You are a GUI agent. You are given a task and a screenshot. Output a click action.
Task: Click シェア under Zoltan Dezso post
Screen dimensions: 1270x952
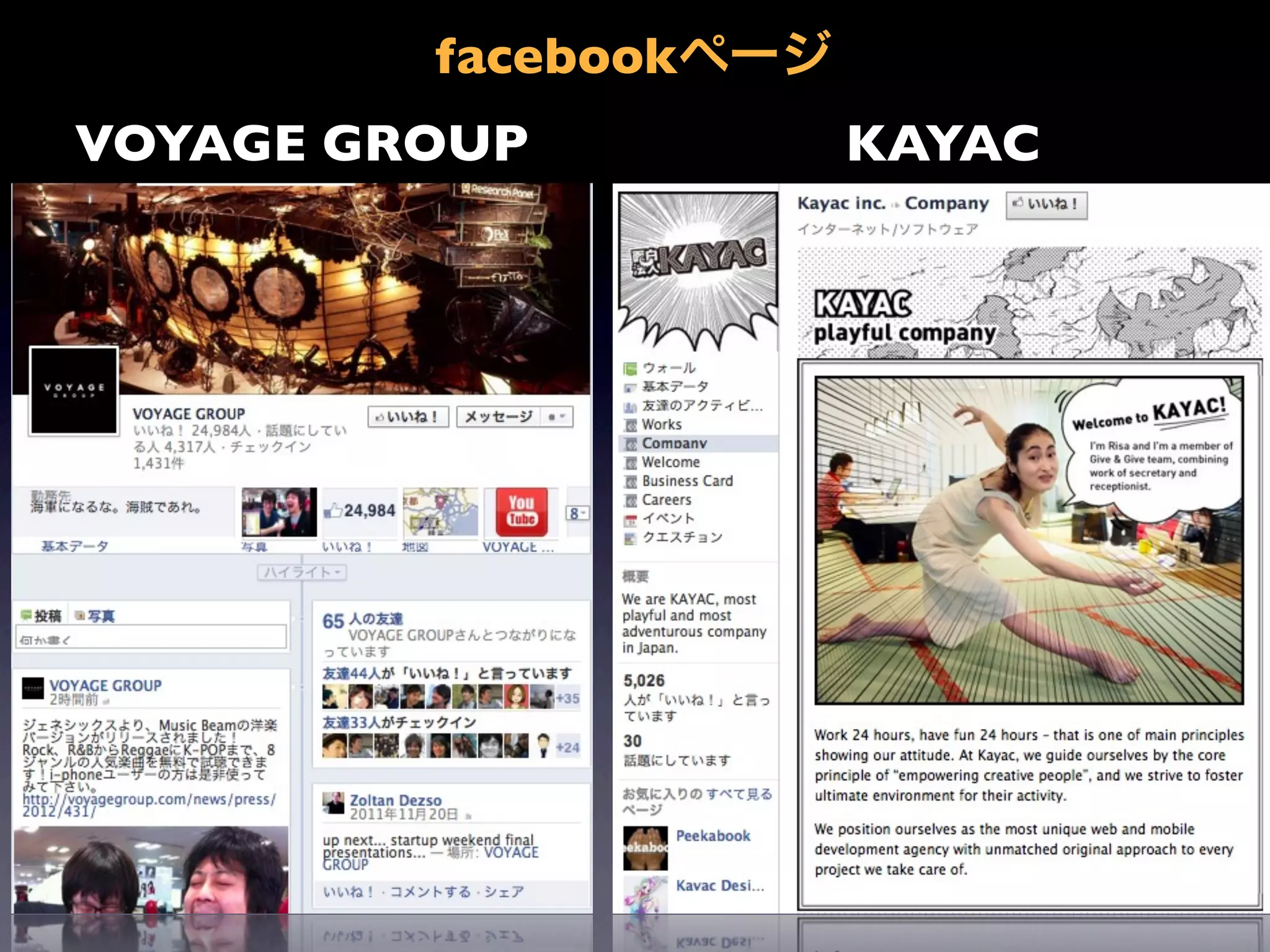click(x=504, y=892)
